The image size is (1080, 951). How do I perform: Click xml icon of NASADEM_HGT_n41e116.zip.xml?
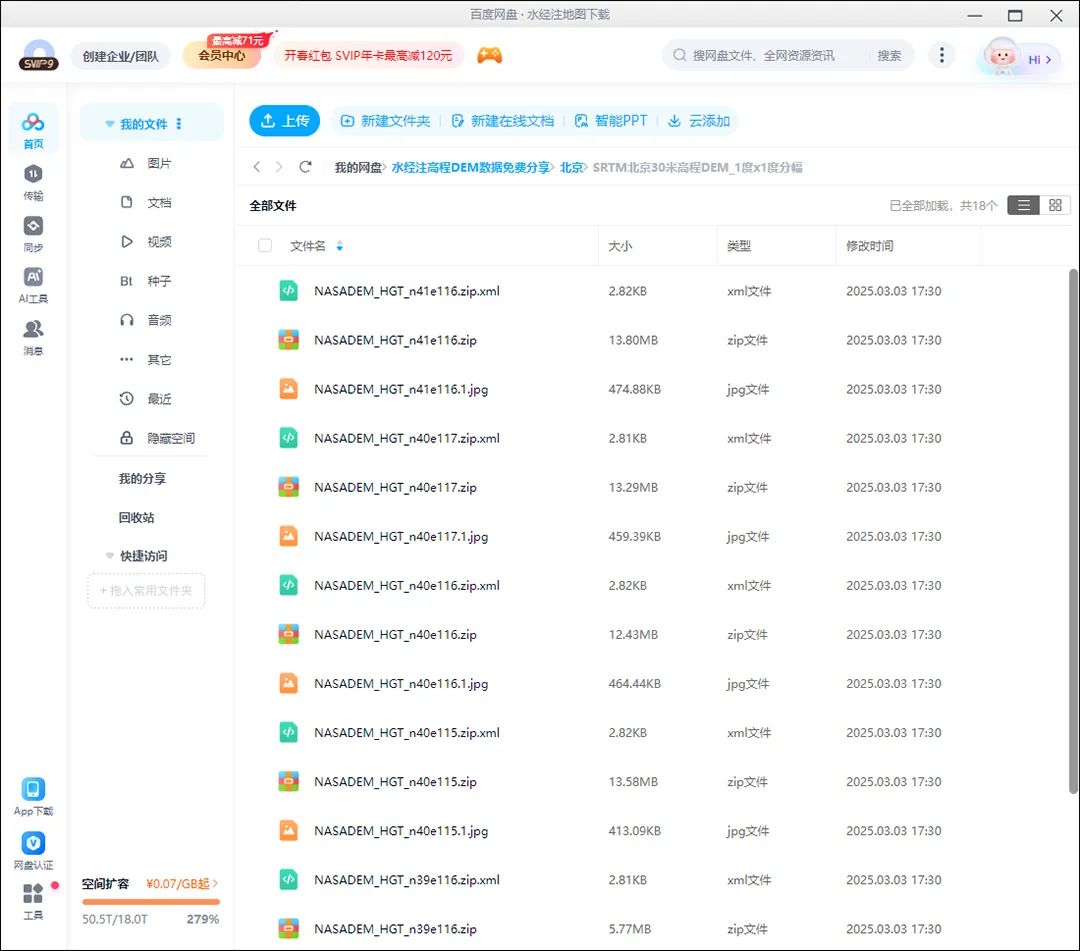pos(289,291)
